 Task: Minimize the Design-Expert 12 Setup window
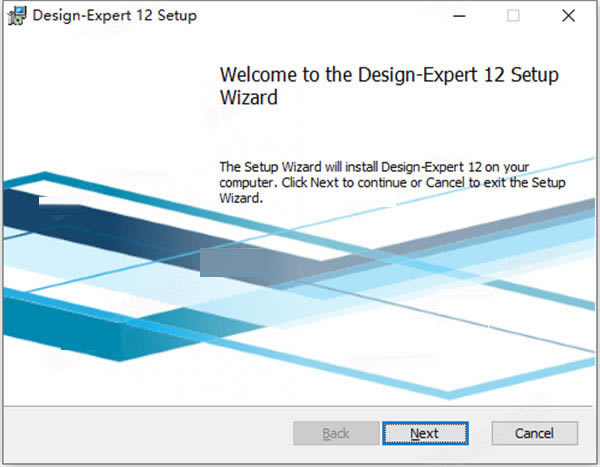pyautogui.click(x=459, y=16)
